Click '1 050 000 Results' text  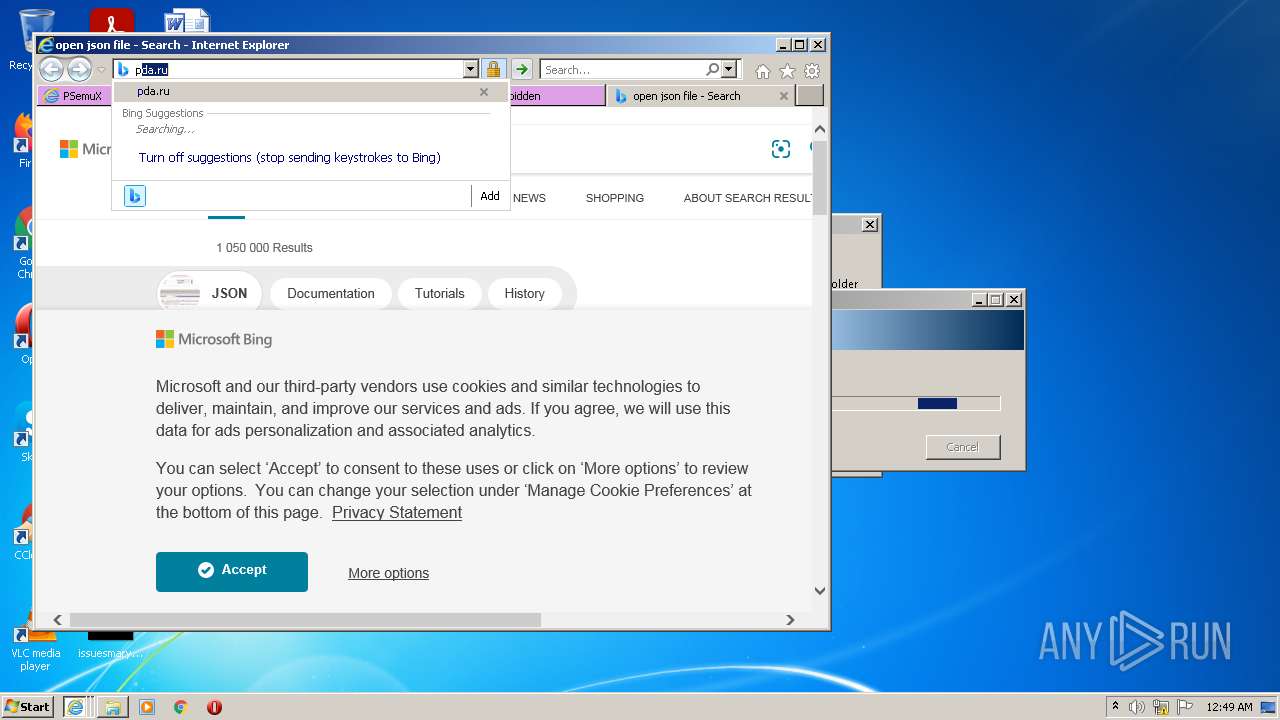tap(264, 248)
